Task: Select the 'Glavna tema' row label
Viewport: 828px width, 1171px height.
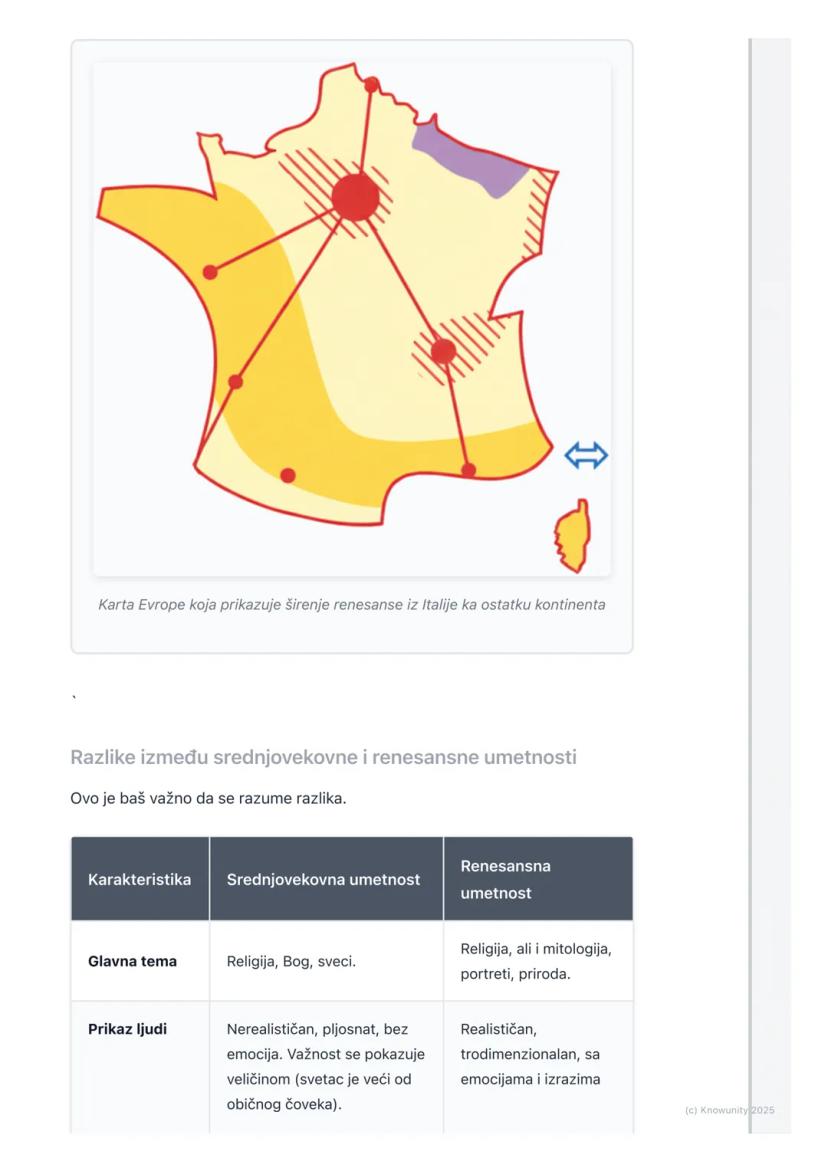Action: (x=132, y=961)
